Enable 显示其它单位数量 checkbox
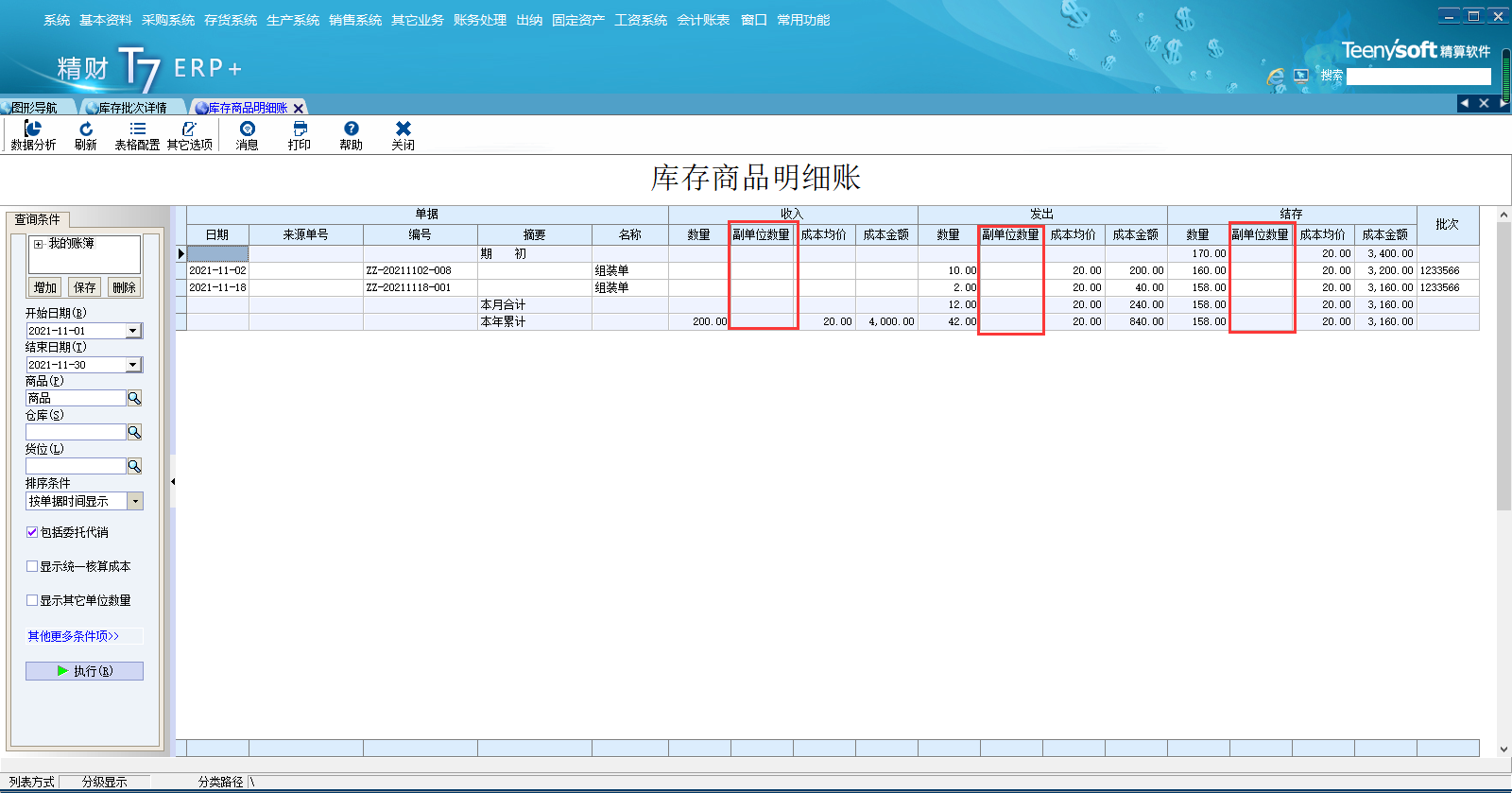 [x=32, y=600]
